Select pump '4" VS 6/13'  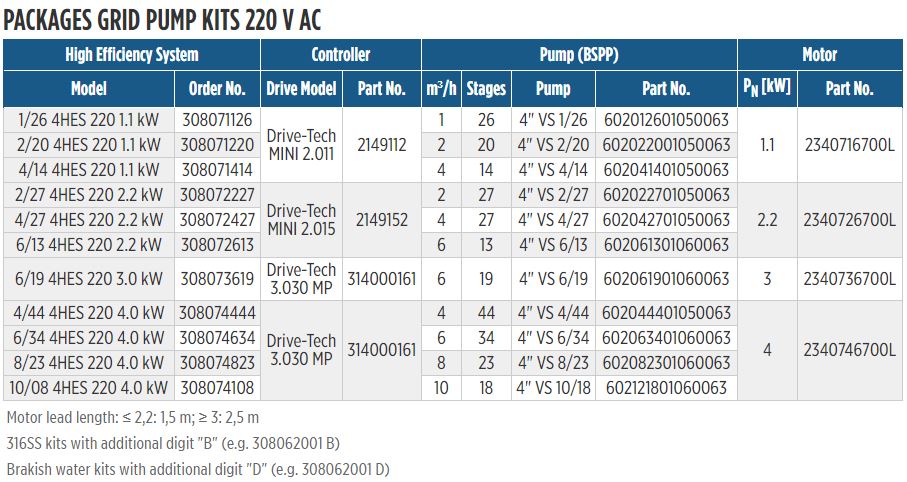[x=553, y=245]
